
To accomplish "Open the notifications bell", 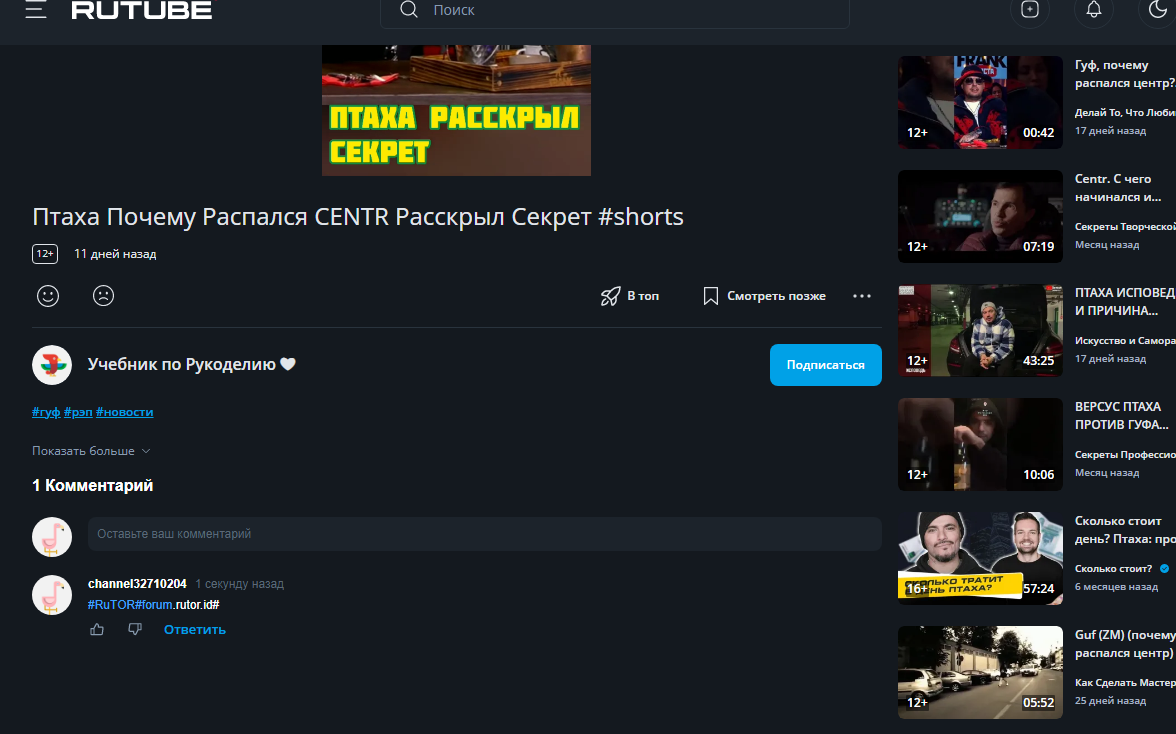I will coord(1094,10).
